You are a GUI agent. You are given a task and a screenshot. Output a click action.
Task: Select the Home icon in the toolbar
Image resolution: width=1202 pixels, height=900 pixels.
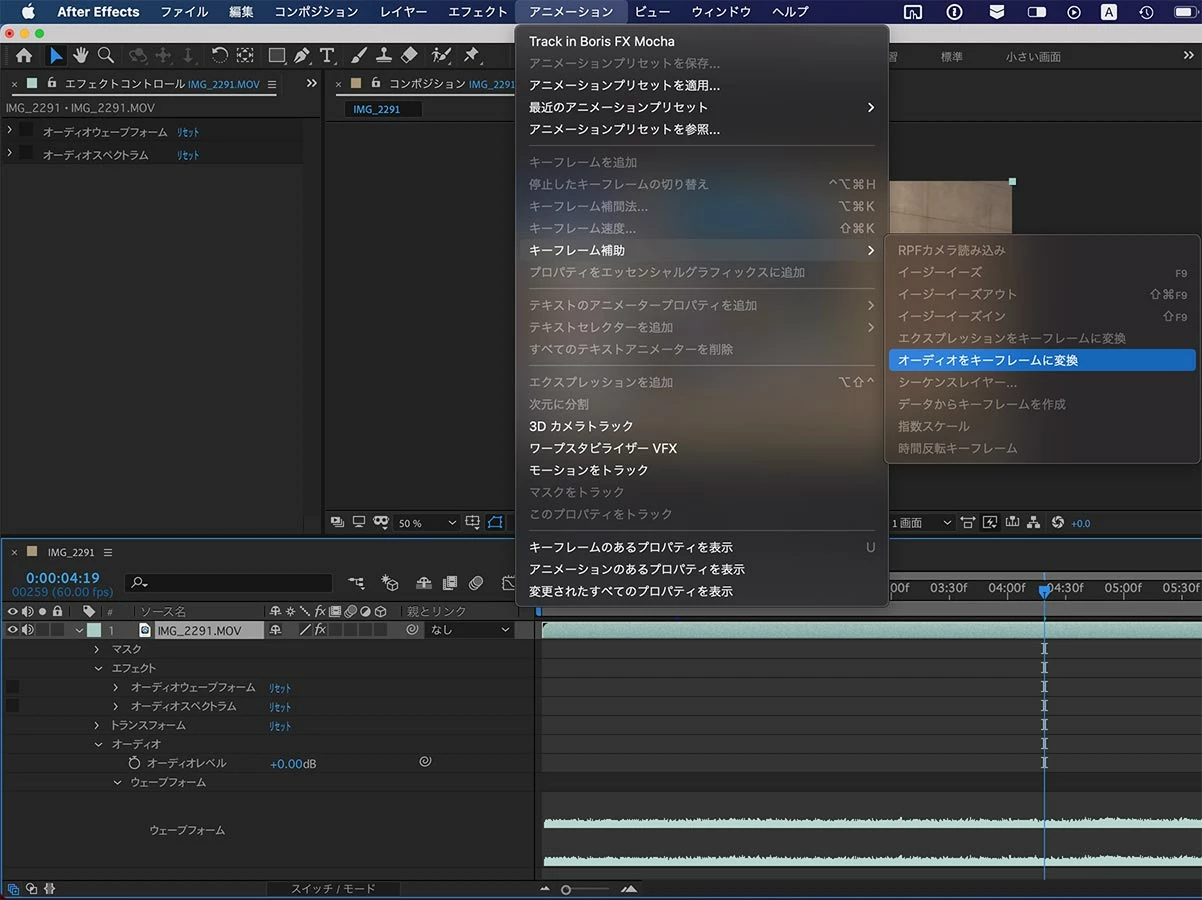point(24,56)
